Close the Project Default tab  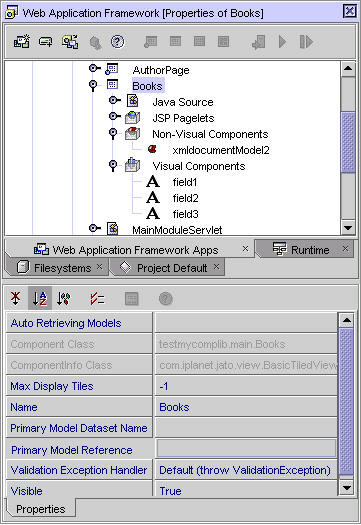click(x=216, y=267)
